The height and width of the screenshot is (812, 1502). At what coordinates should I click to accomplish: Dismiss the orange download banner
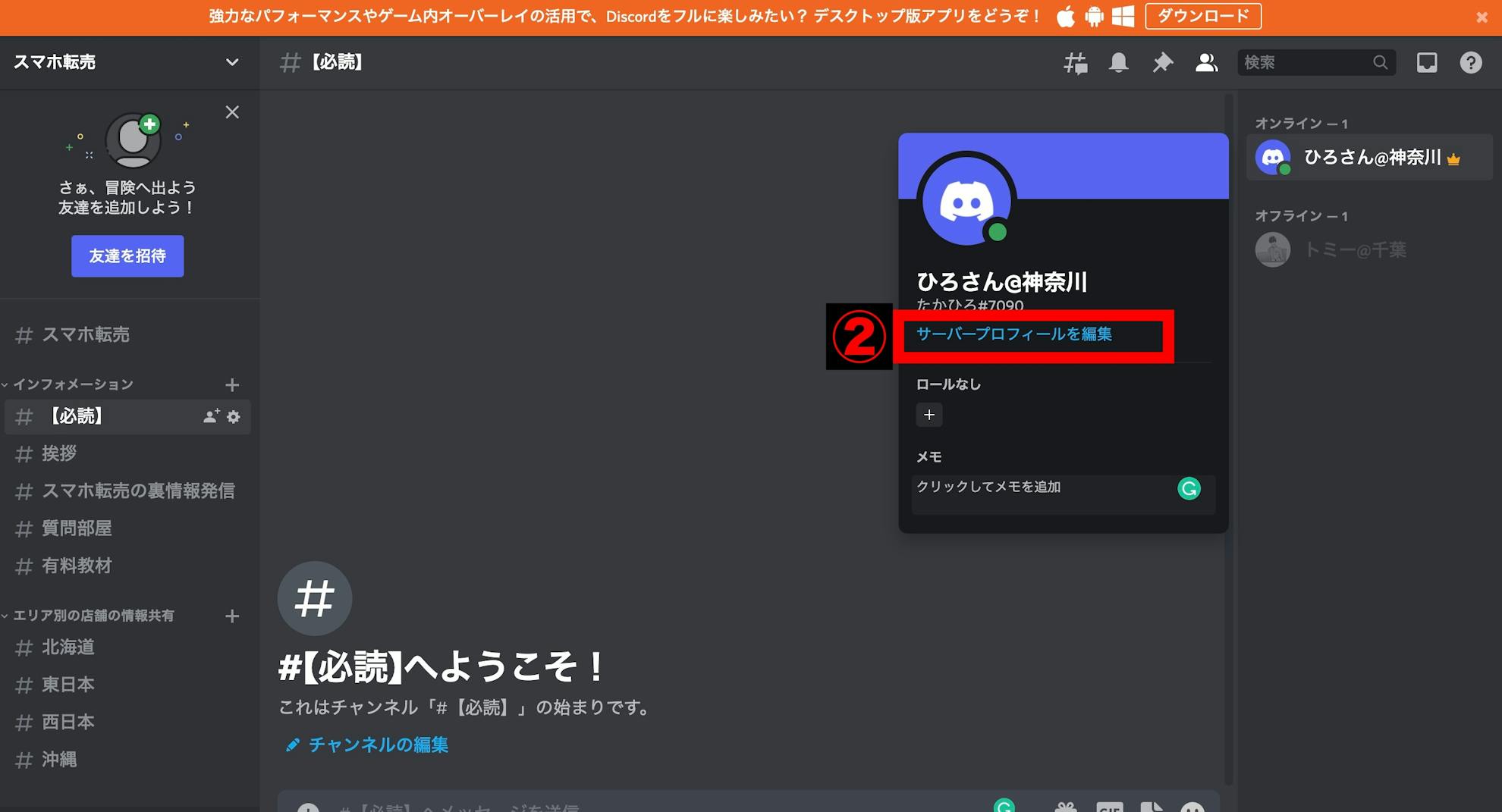pyautogui.click(x=1482, y=17)
